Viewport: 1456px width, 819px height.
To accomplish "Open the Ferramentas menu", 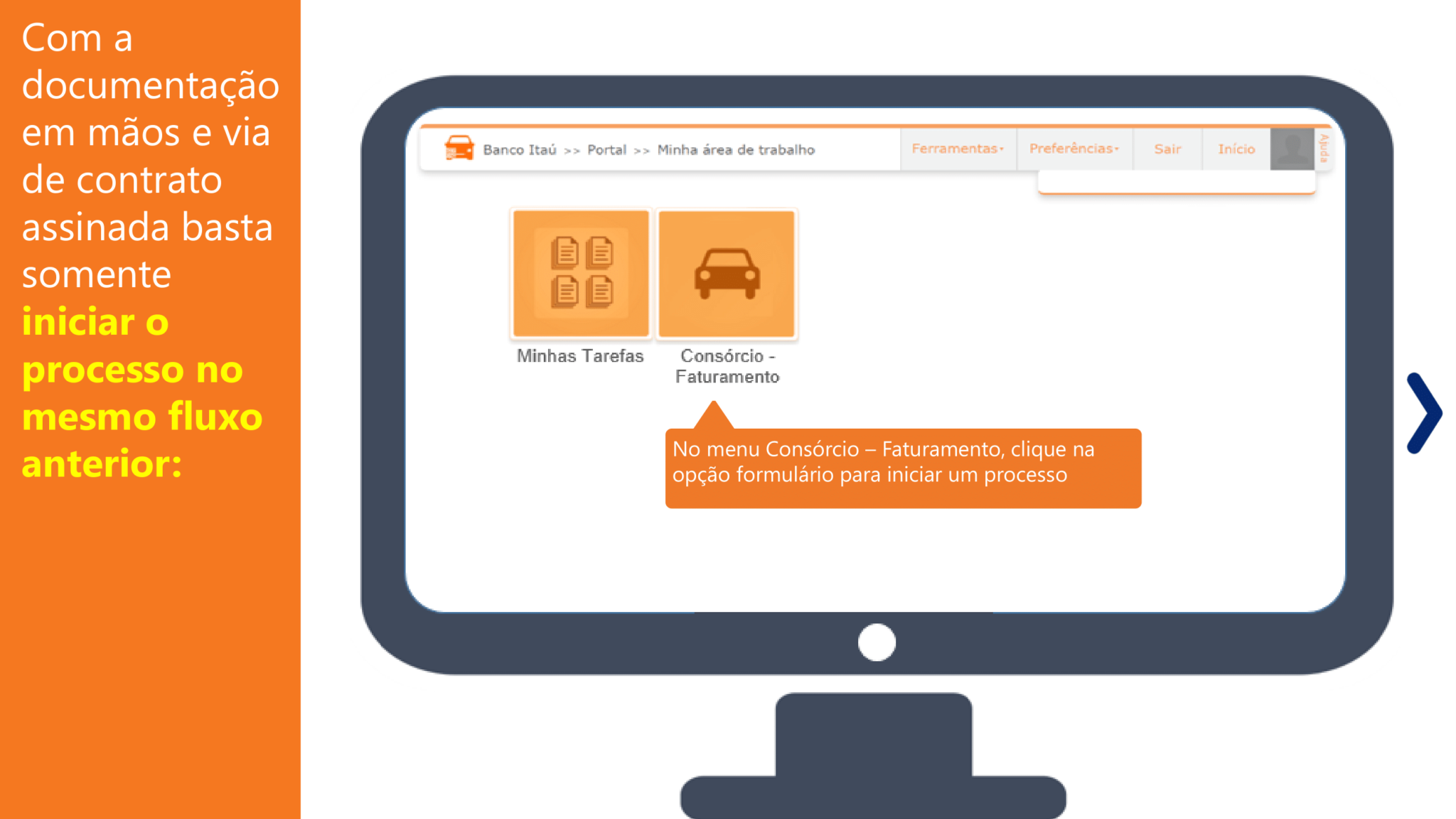I will [955, 150].
